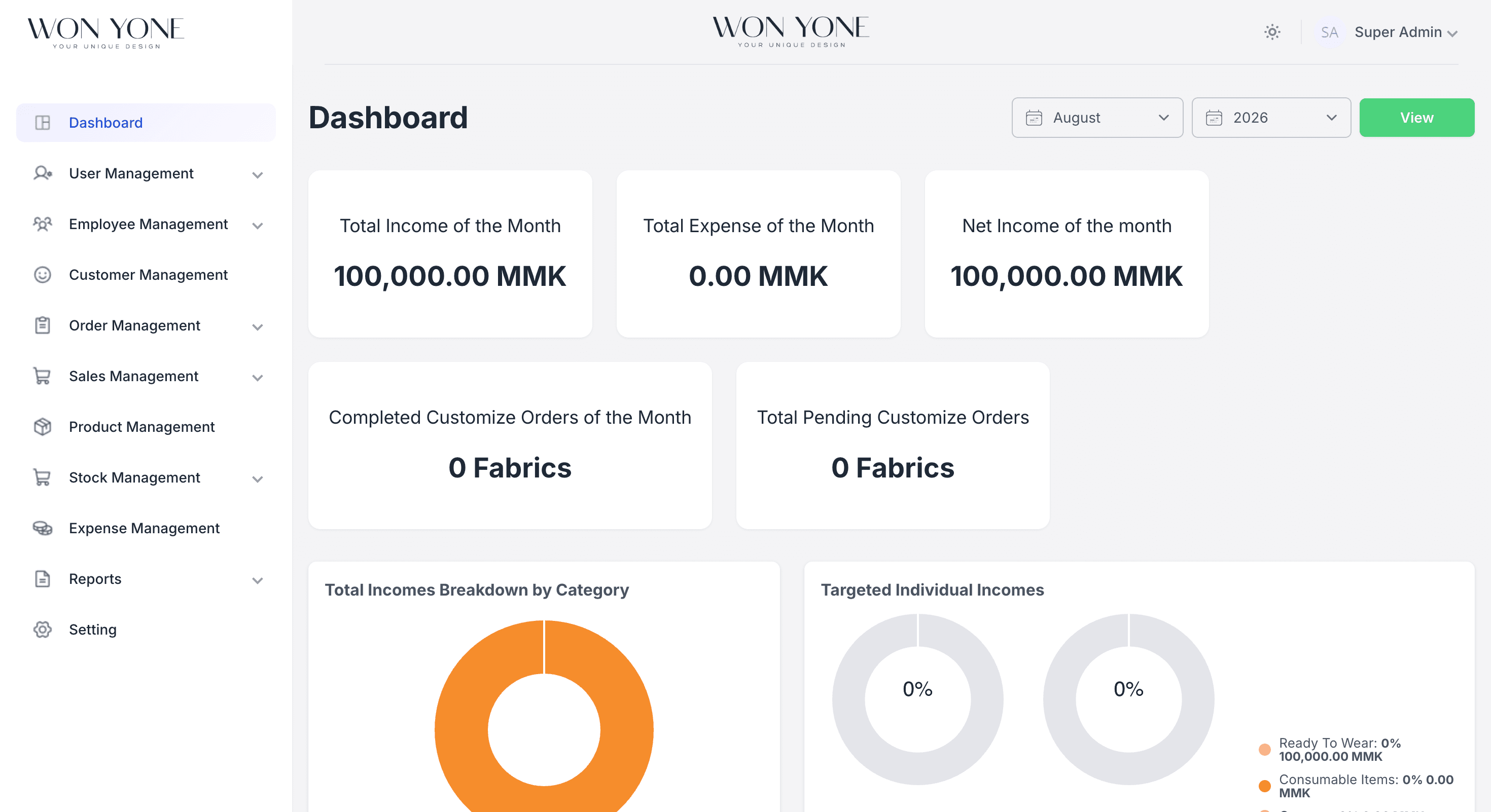
Task: Click the Total Pending Customize Orders card
Action: 893,446
